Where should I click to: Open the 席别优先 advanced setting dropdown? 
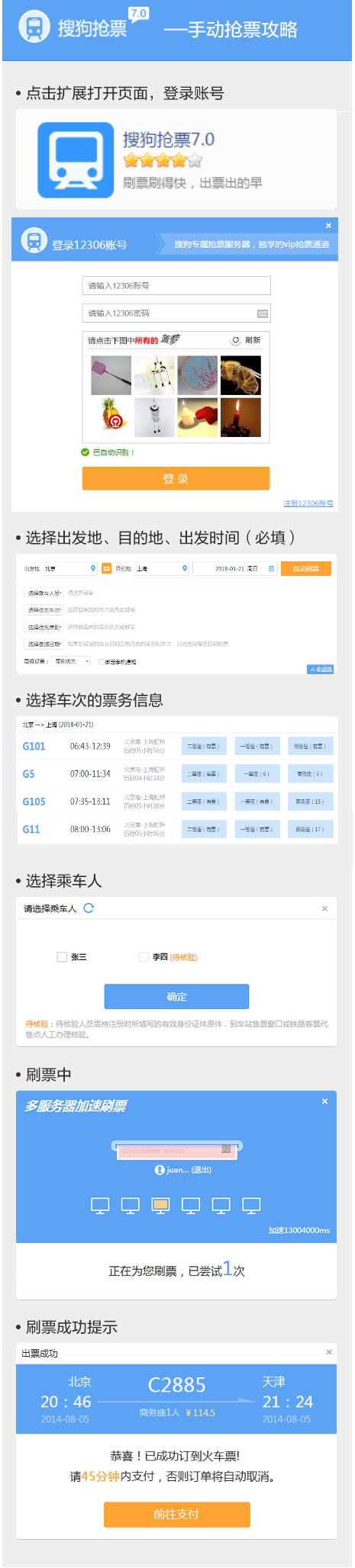click(x=72, y=661)
